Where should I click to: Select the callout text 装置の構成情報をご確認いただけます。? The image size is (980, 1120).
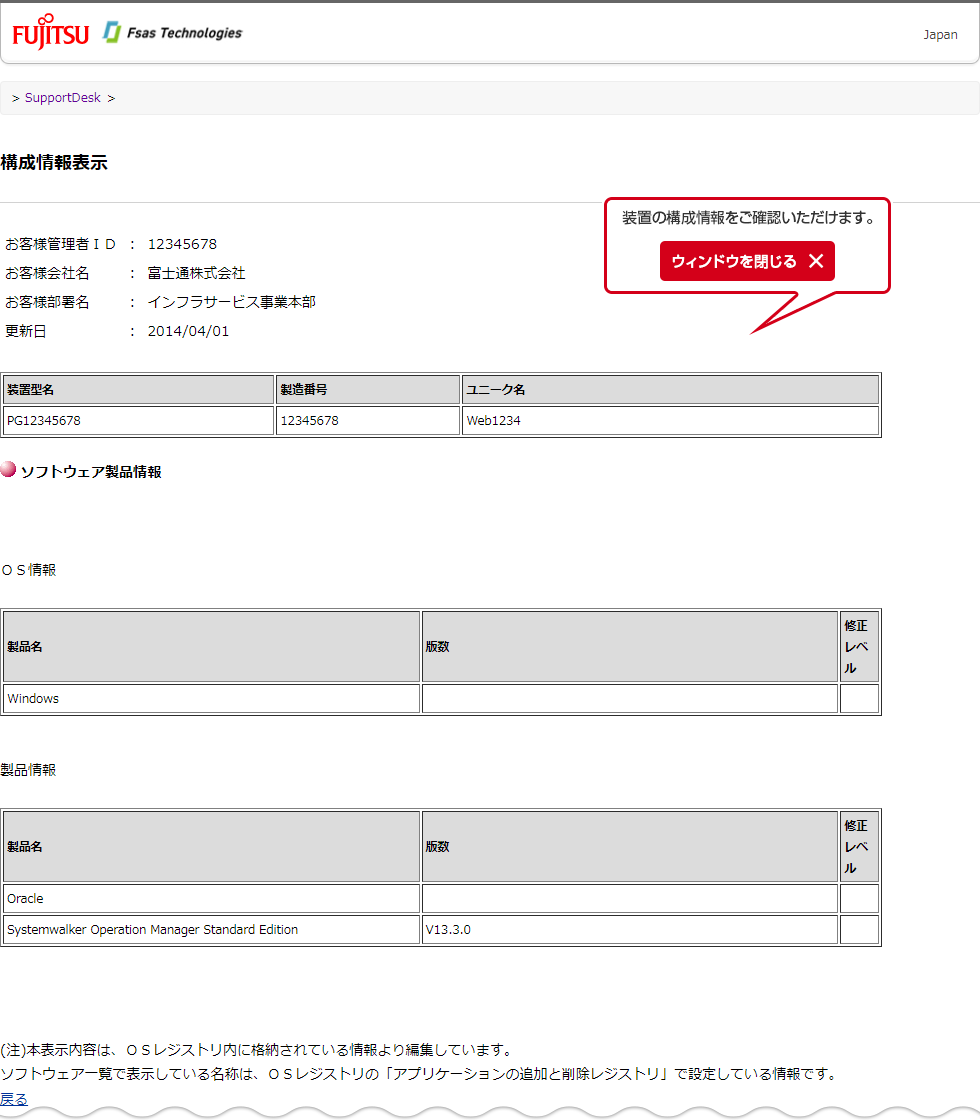point(749,218)
